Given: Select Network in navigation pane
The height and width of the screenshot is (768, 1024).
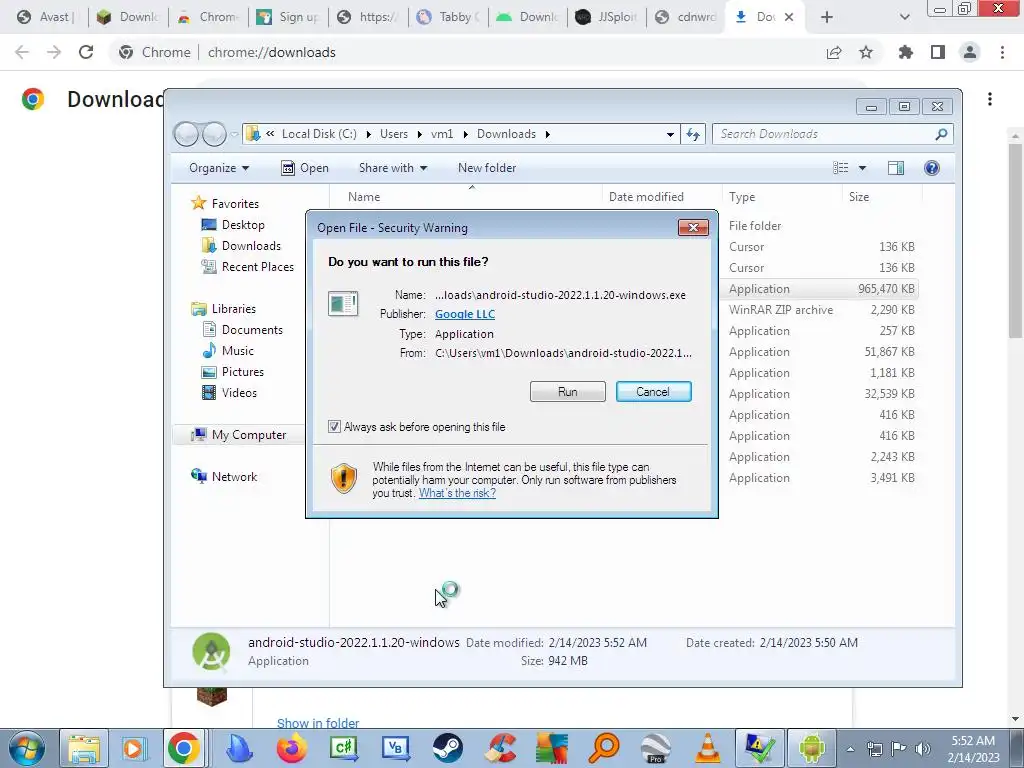Looking at the screenshot, I should coord(234,477).
